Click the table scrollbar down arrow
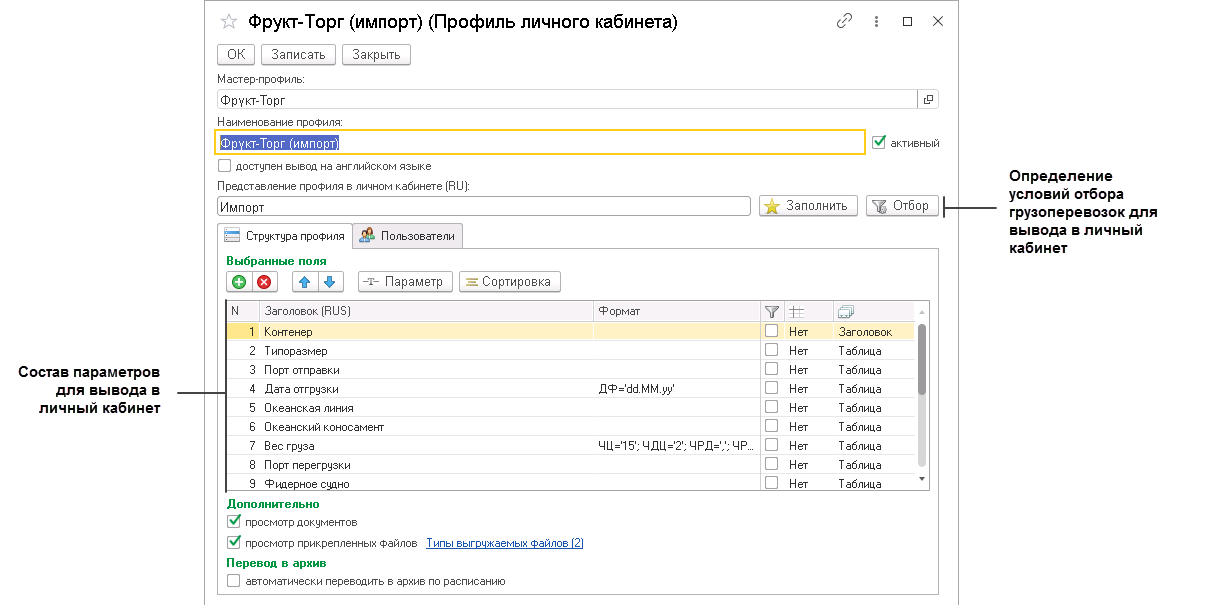Image resolution: width=1212 pixels, height=605 pixels. [x=922, y=481]
